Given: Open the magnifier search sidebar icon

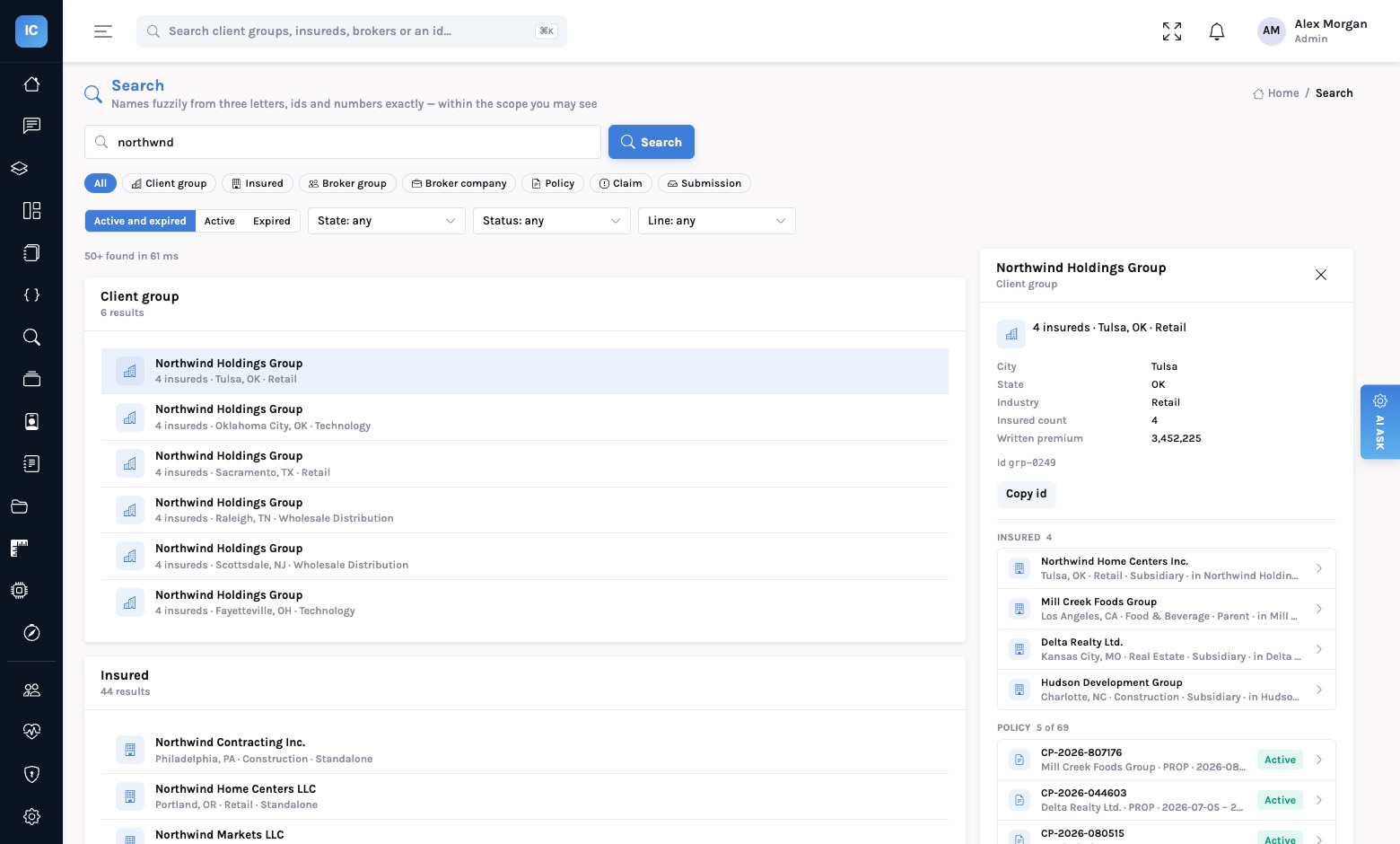Looking at the screenshot, I should coord(31,337).
